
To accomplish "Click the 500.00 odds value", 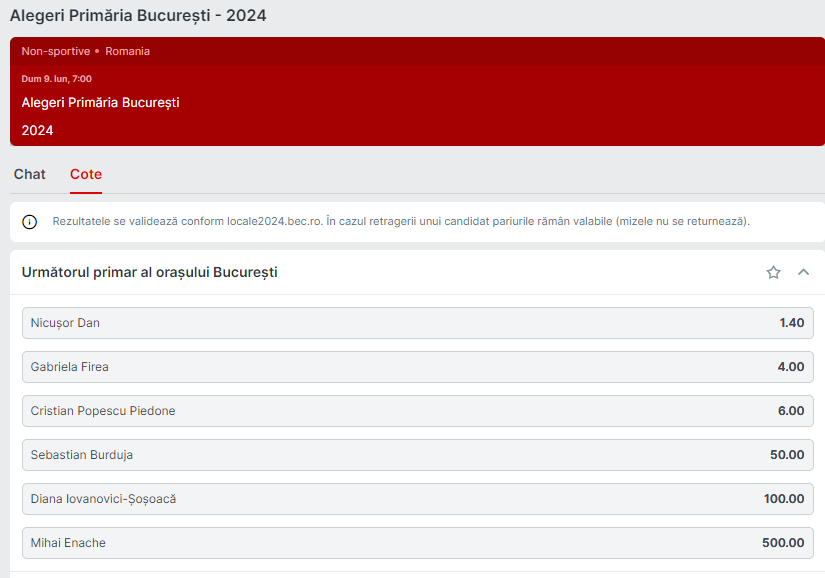I will [x=783, y=543].
